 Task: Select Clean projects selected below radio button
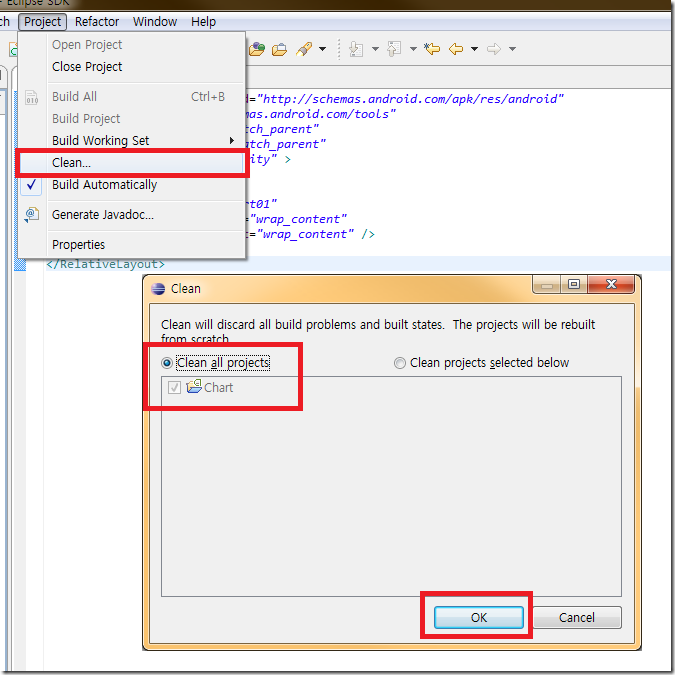pos(399,363)
